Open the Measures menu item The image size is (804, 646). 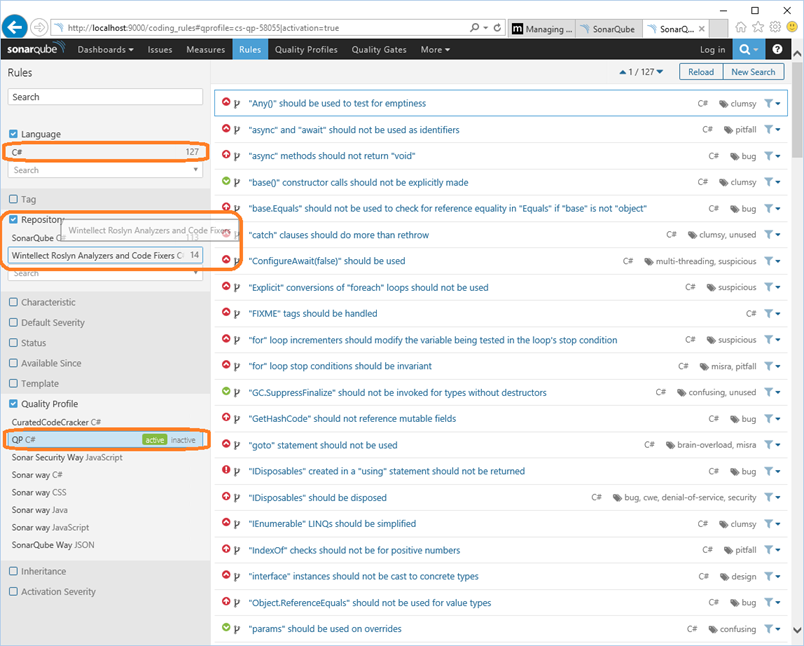tap(206, 50)
